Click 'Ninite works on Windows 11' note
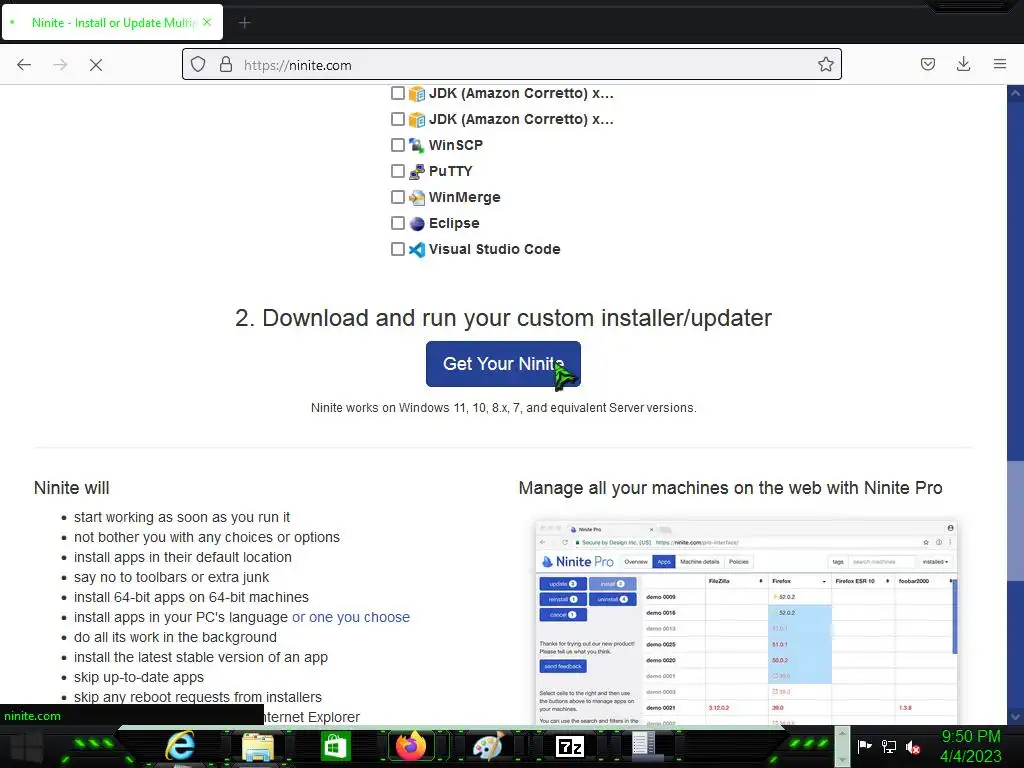 [504, 408]
